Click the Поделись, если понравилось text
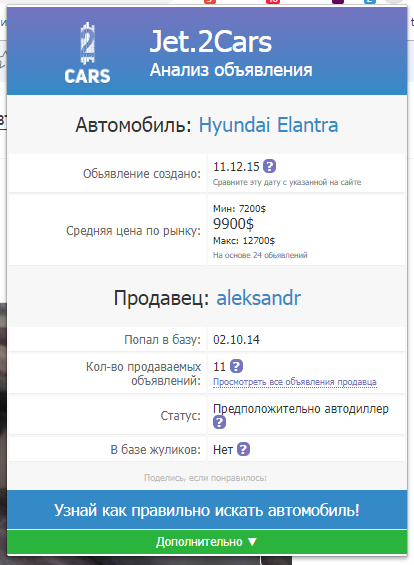The width and height of the screenshot is (414, 565). (x=205, y=478)
